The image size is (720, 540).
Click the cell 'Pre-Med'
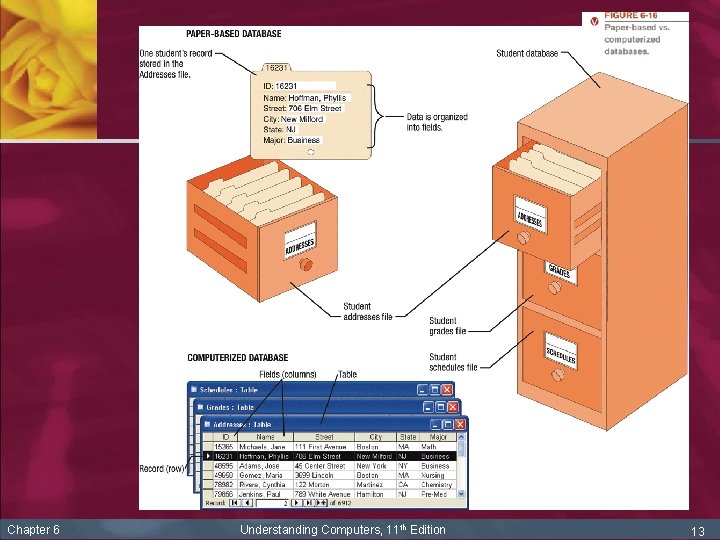438,494
